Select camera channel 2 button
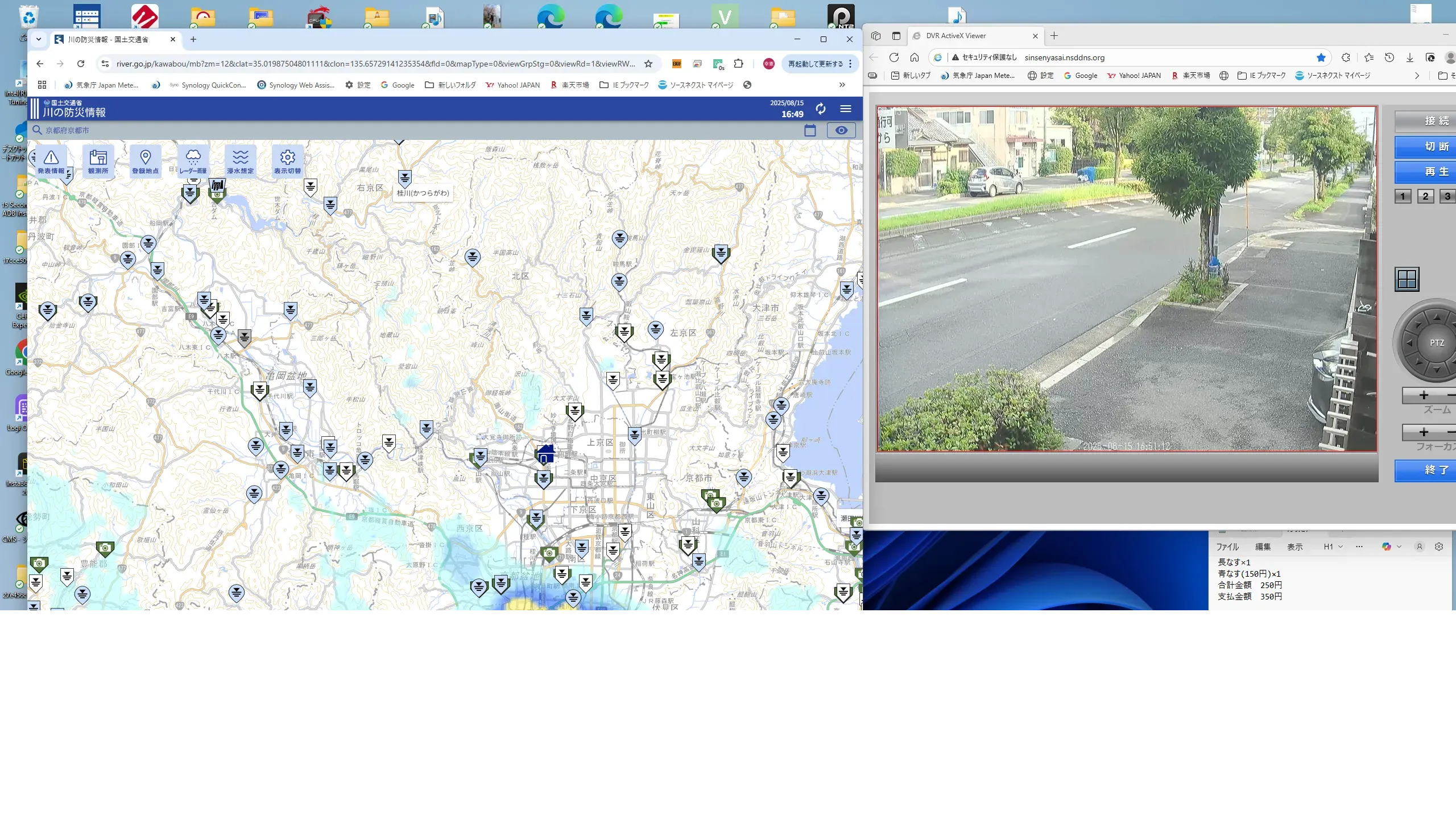This screenshot has width=1456, height=819. [x=1425, y=196]
